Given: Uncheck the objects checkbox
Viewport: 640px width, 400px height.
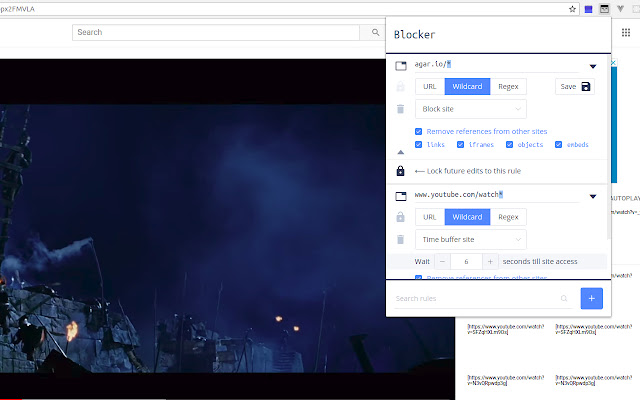Looking at the screenshot, I should (x=509, y=144).
